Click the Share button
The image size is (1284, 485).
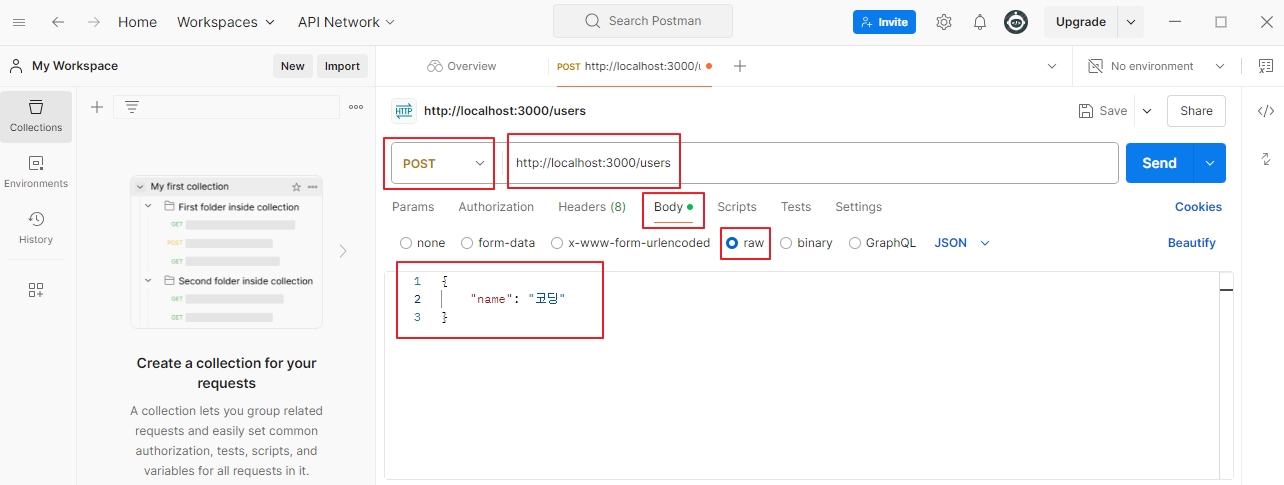[x=1196, y=111]
